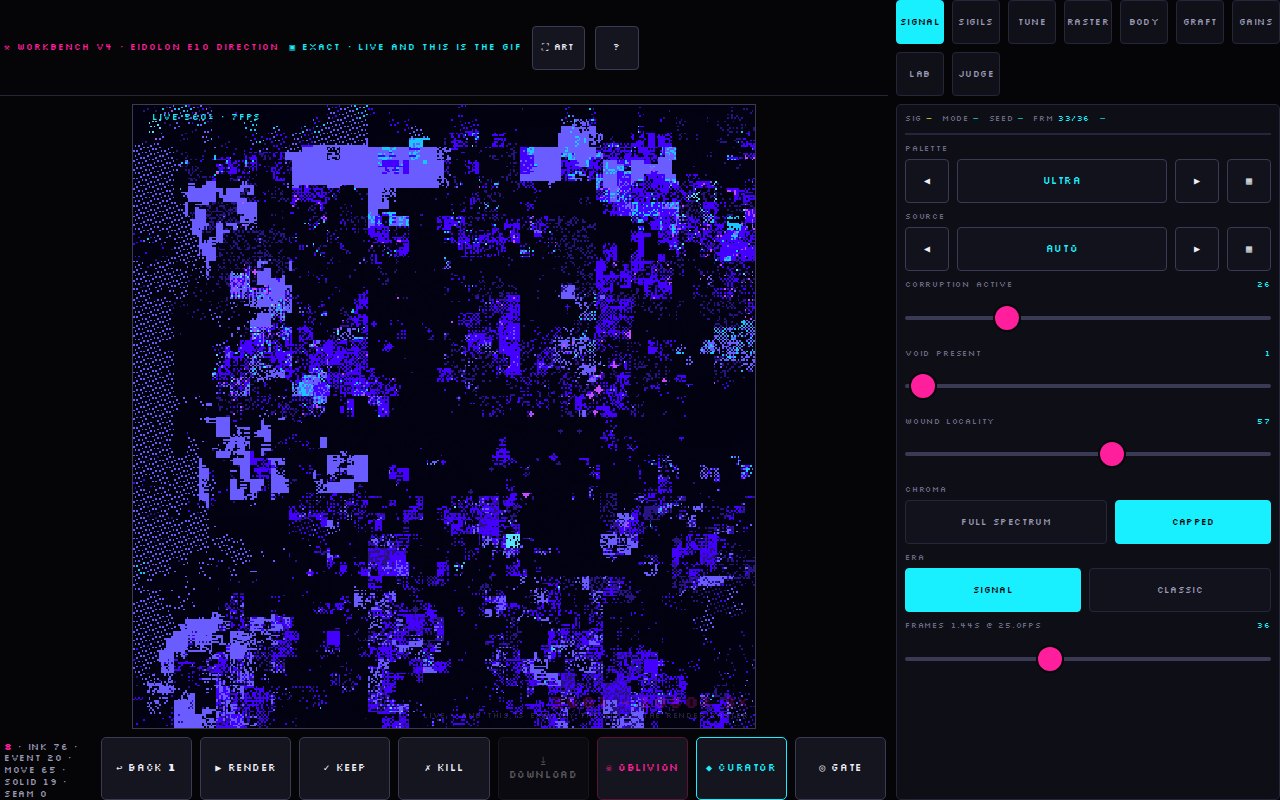Image resolution: width=1280 pixels, height=800 pixels.
Task: Click the Frames slider handle
Action: (1050, 659)
